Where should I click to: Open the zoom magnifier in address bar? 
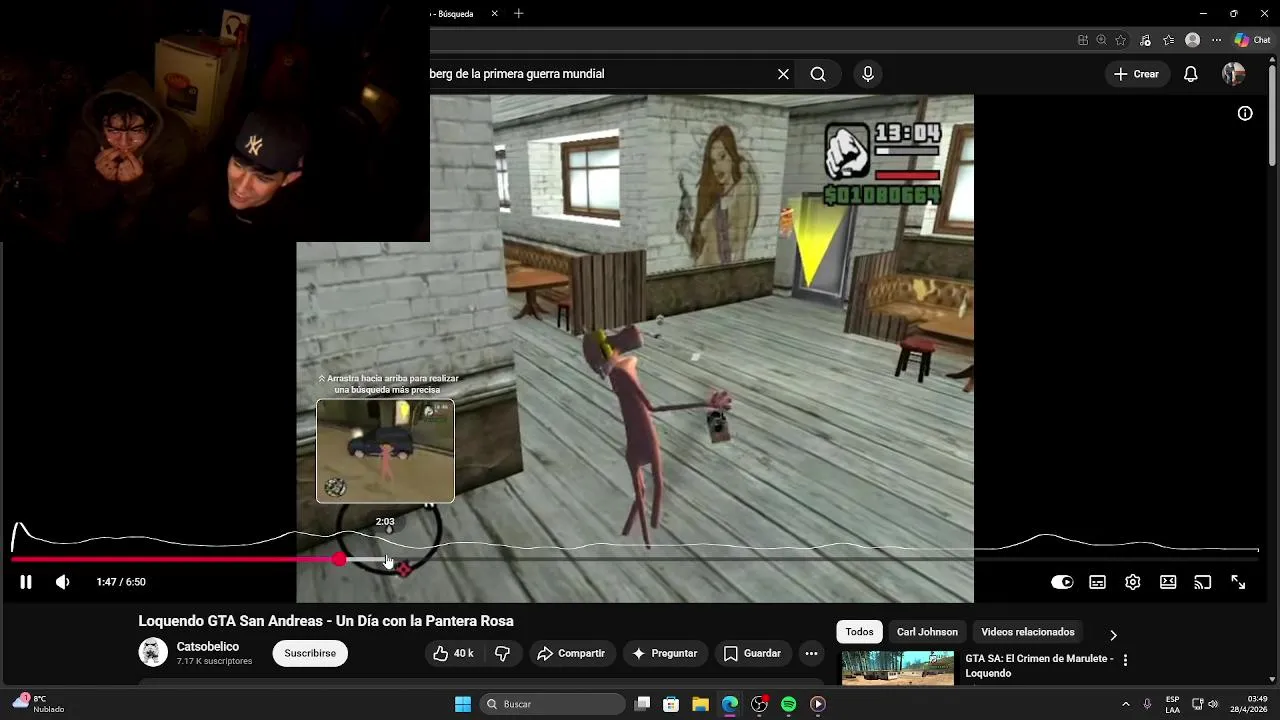[1101, 40]
